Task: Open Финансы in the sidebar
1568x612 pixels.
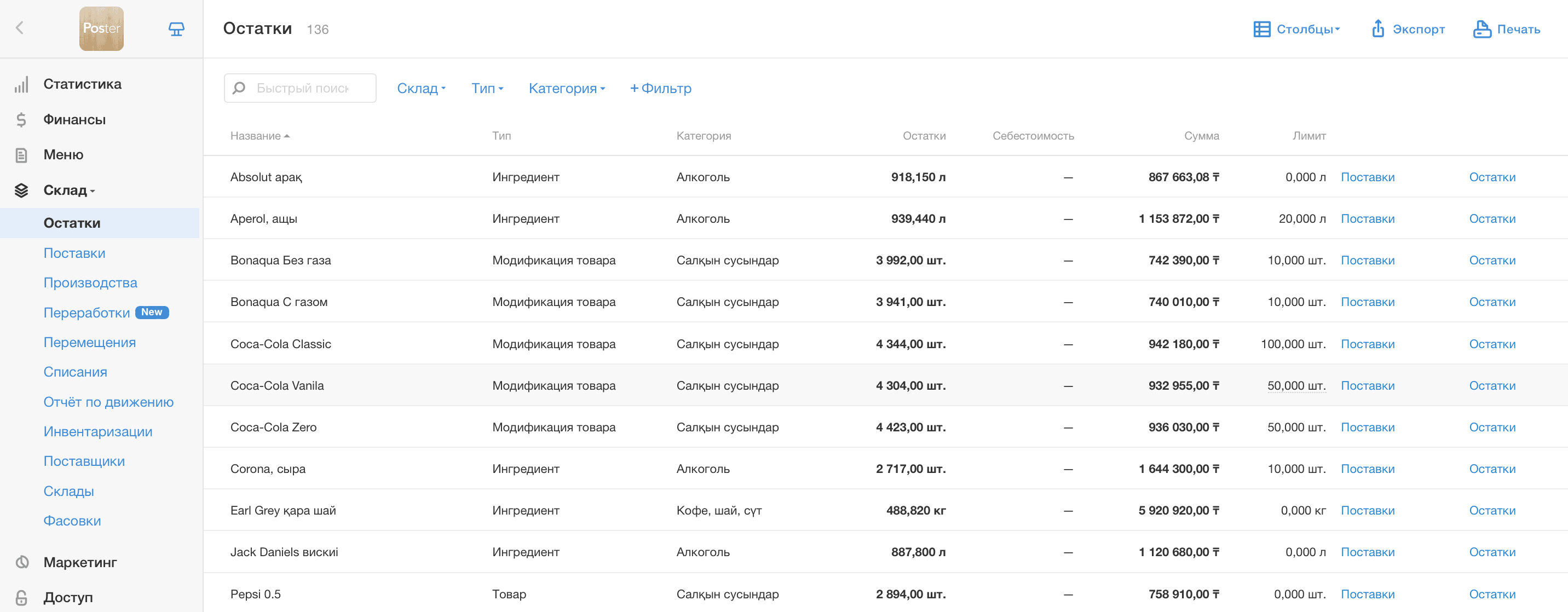Action: click(x=74, y=119)
